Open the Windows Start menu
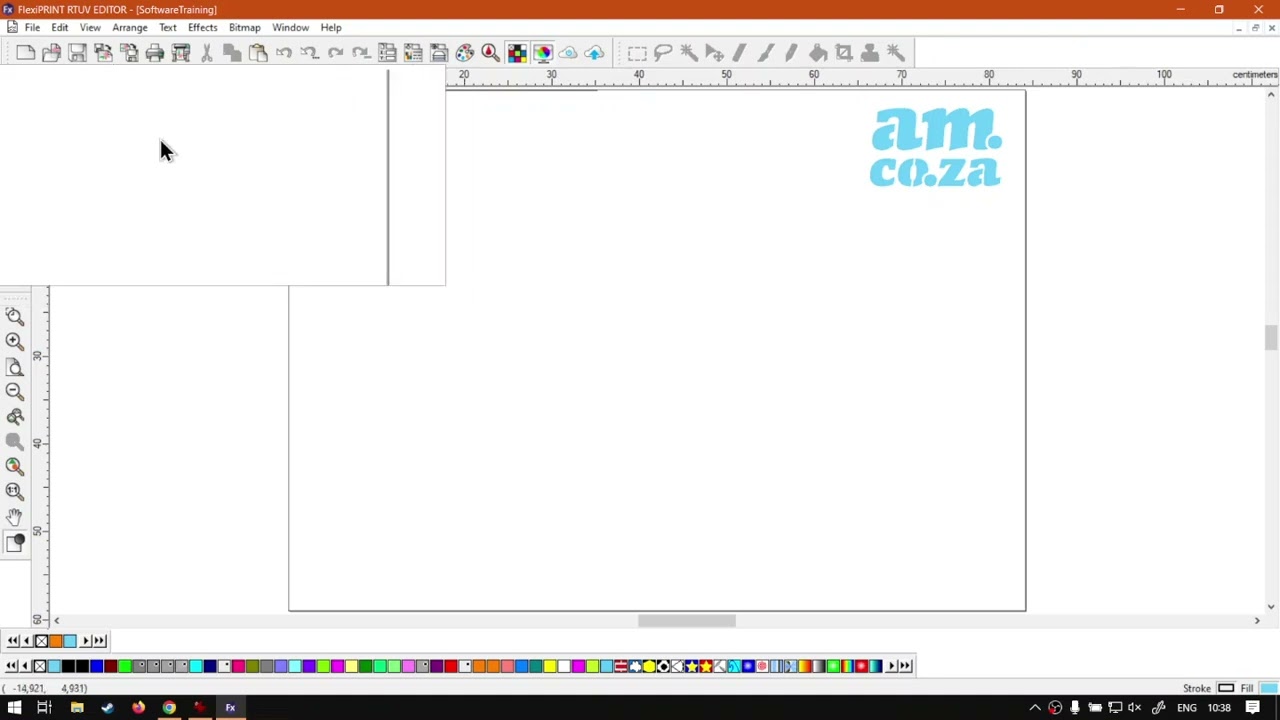Viewport: 1280px width, 720px height. pyautogui.click(x=14, y=708)
